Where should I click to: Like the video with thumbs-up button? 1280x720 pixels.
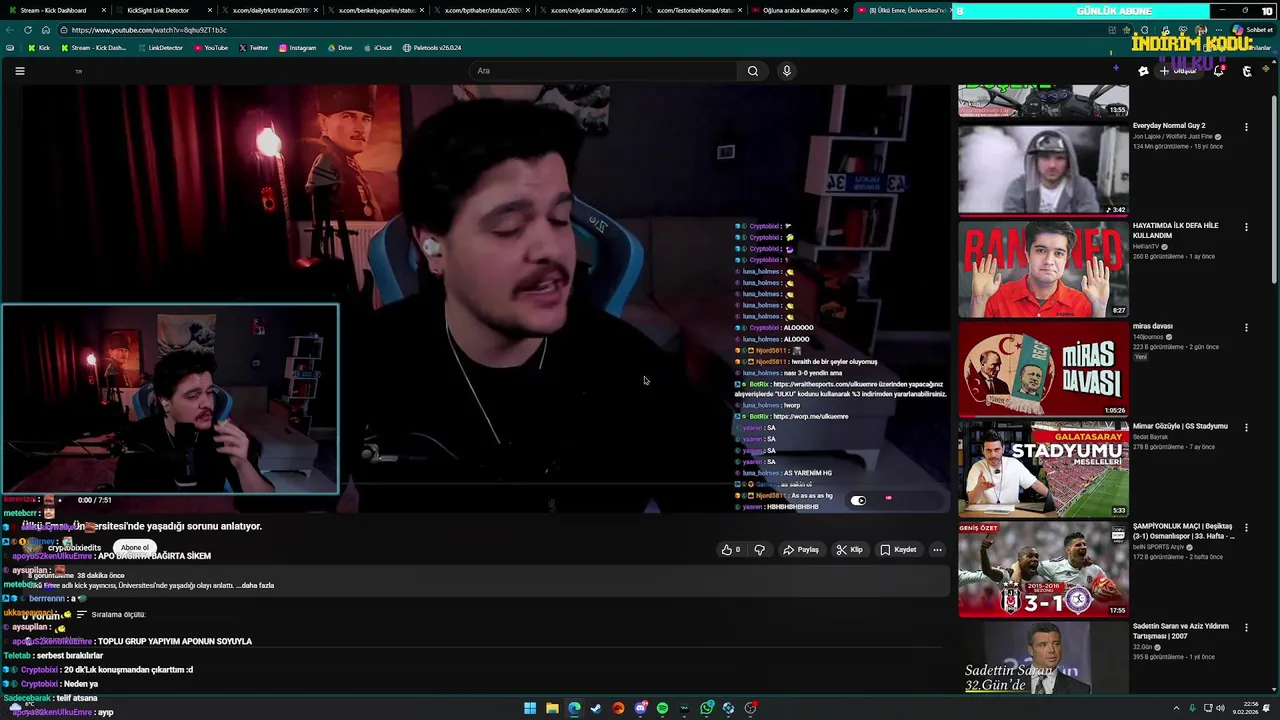pos(731,549)
